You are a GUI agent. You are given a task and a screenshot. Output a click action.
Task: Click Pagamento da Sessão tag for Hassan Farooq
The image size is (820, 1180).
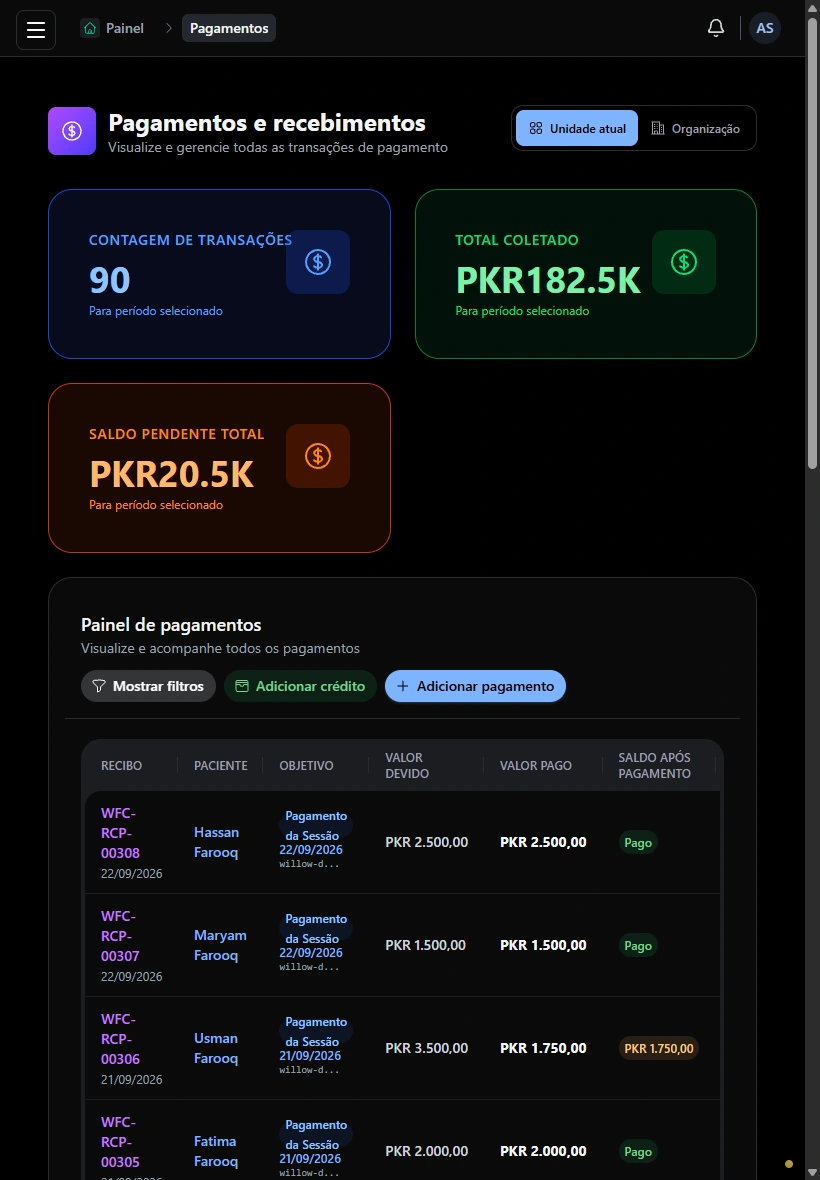point(315,826)
